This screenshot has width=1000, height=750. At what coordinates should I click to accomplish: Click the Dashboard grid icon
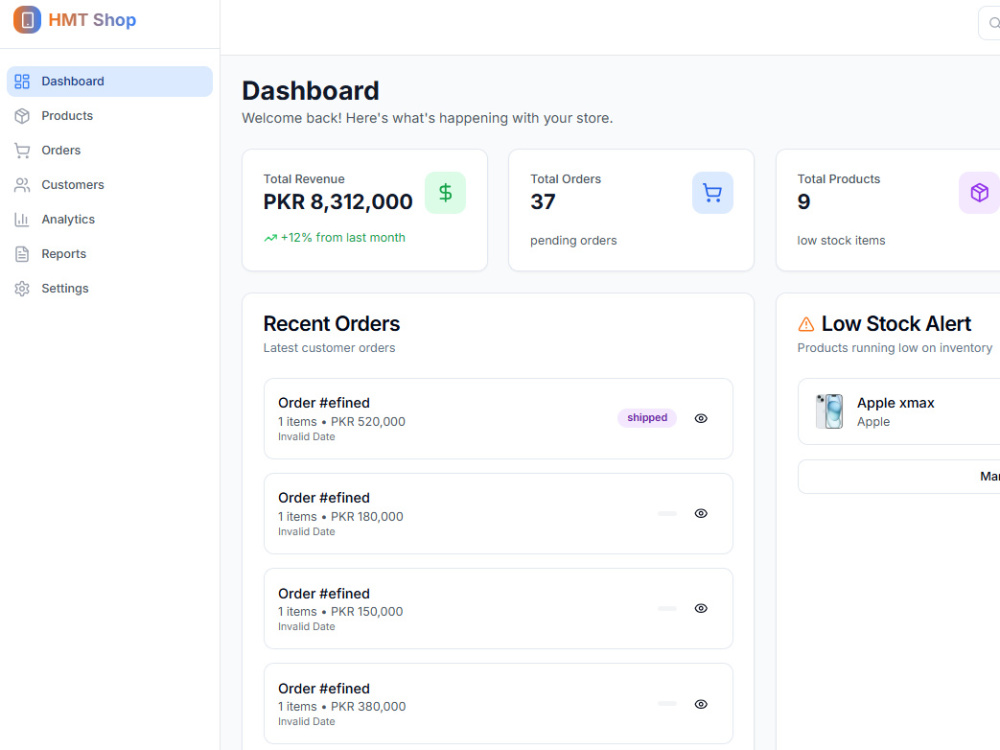click(22, 82)
